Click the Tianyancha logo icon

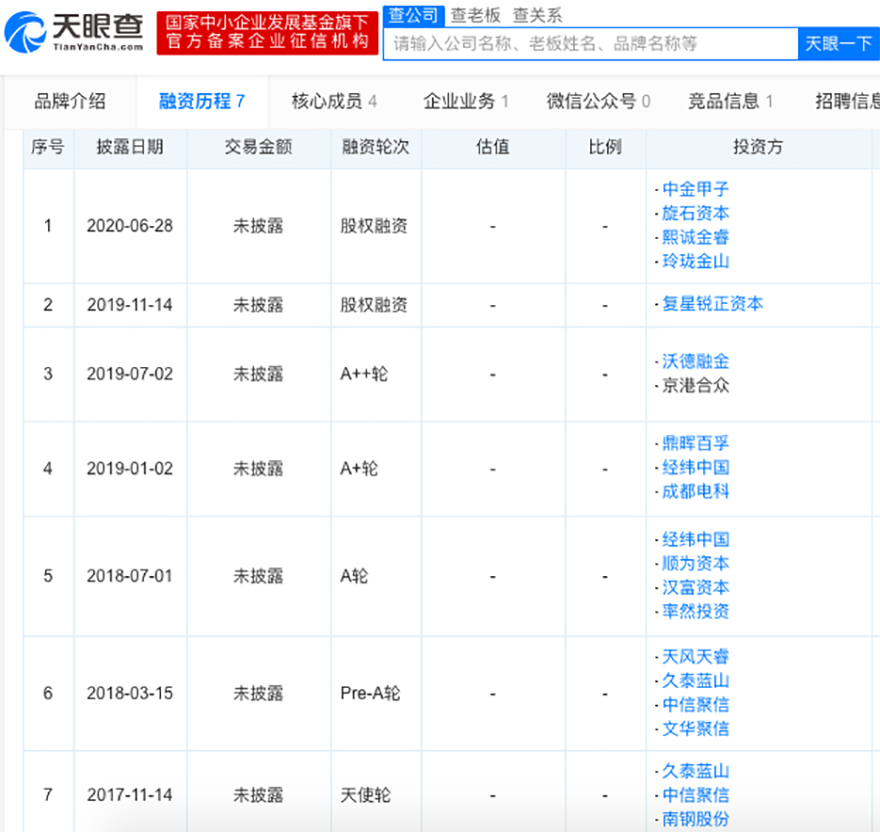[x=25, y=33]
